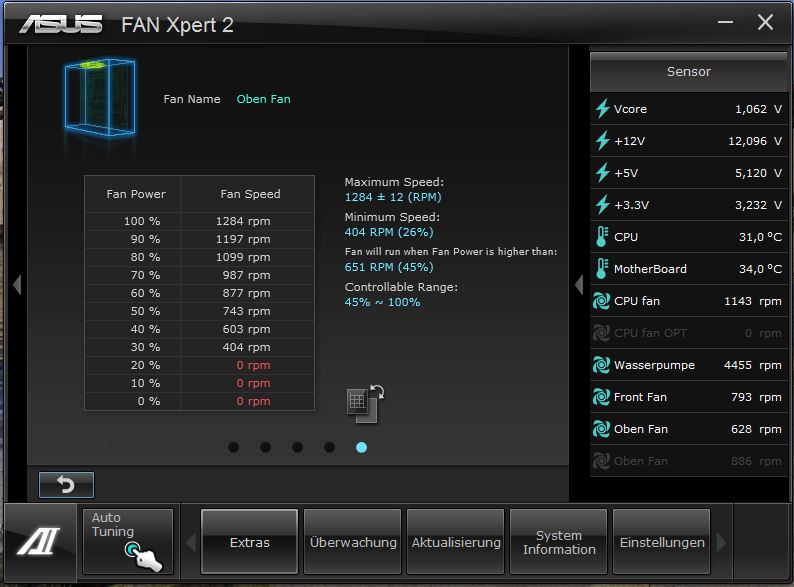Select the first fan page dot
The image size is (794, 587).
pyautogui.click(x=233, y=447)
